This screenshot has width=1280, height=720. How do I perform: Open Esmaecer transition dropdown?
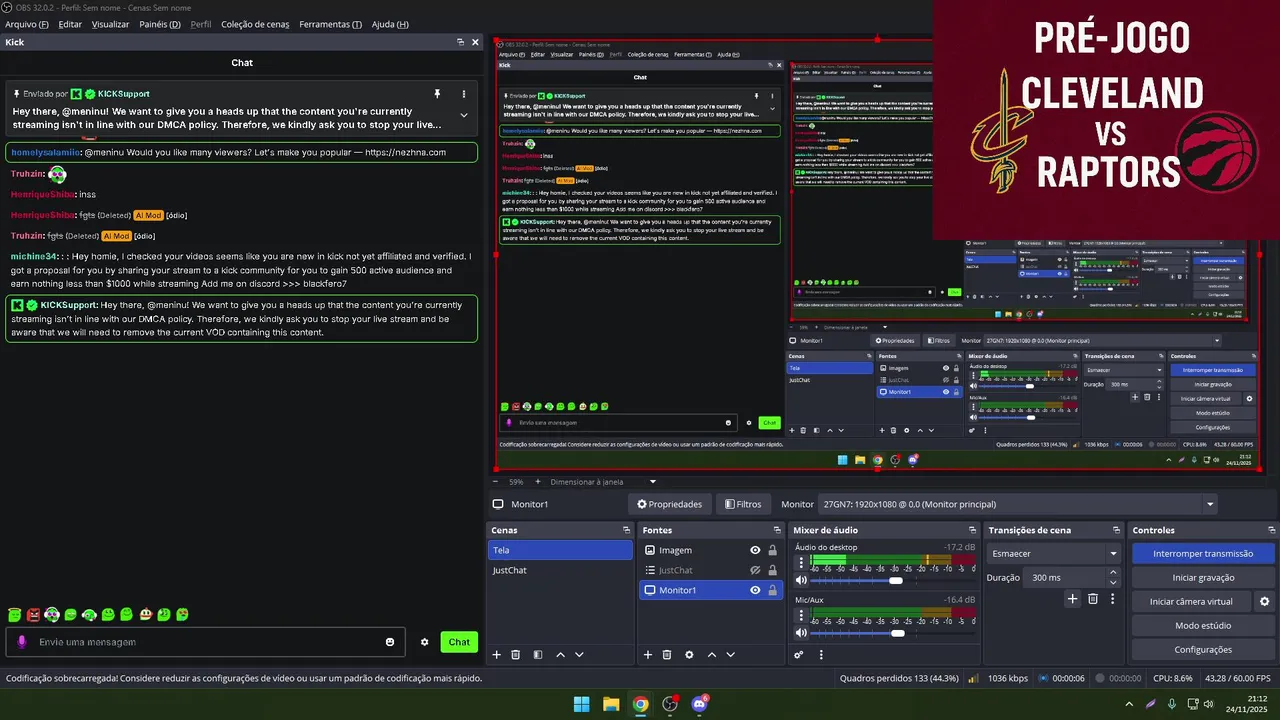pyautogui.click(x=1054, y=553)
